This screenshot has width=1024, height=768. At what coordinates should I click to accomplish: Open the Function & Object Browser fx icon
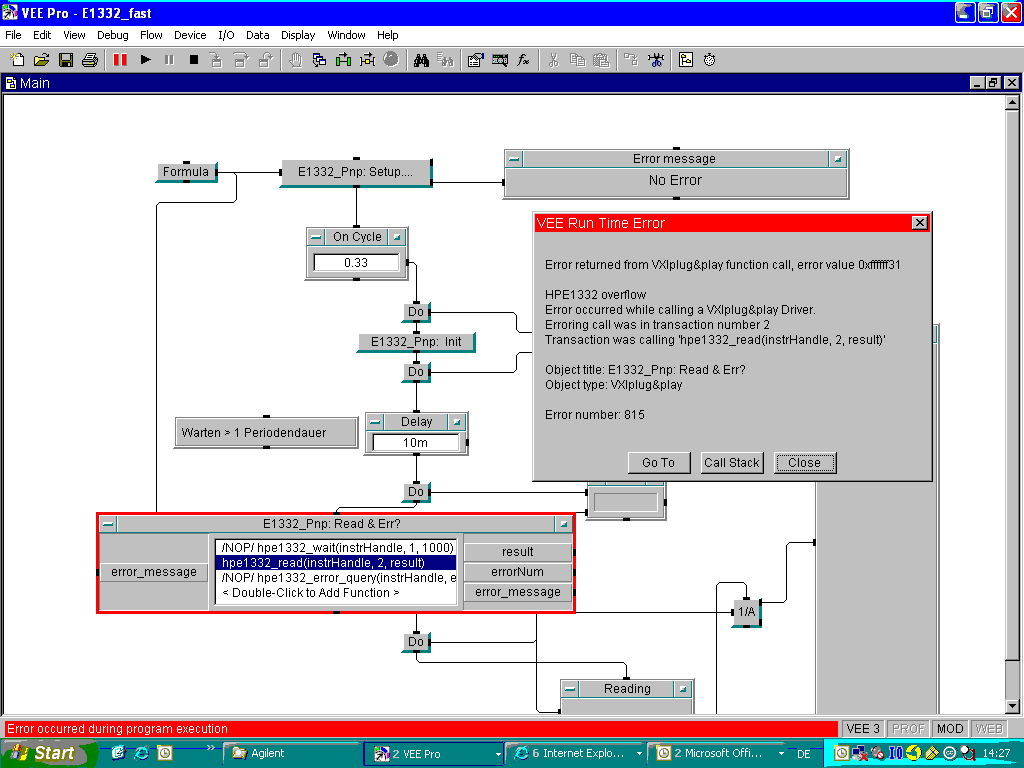point(523,60)
